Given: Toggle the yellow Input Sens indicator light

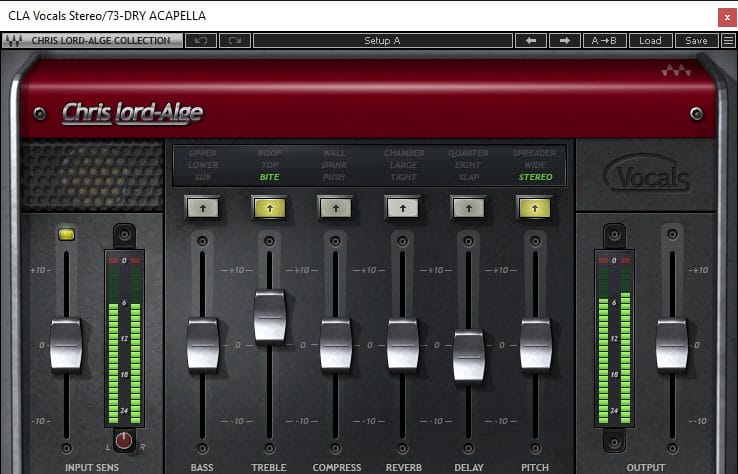Looking at the screenshot, I should [x=67, y=233].
